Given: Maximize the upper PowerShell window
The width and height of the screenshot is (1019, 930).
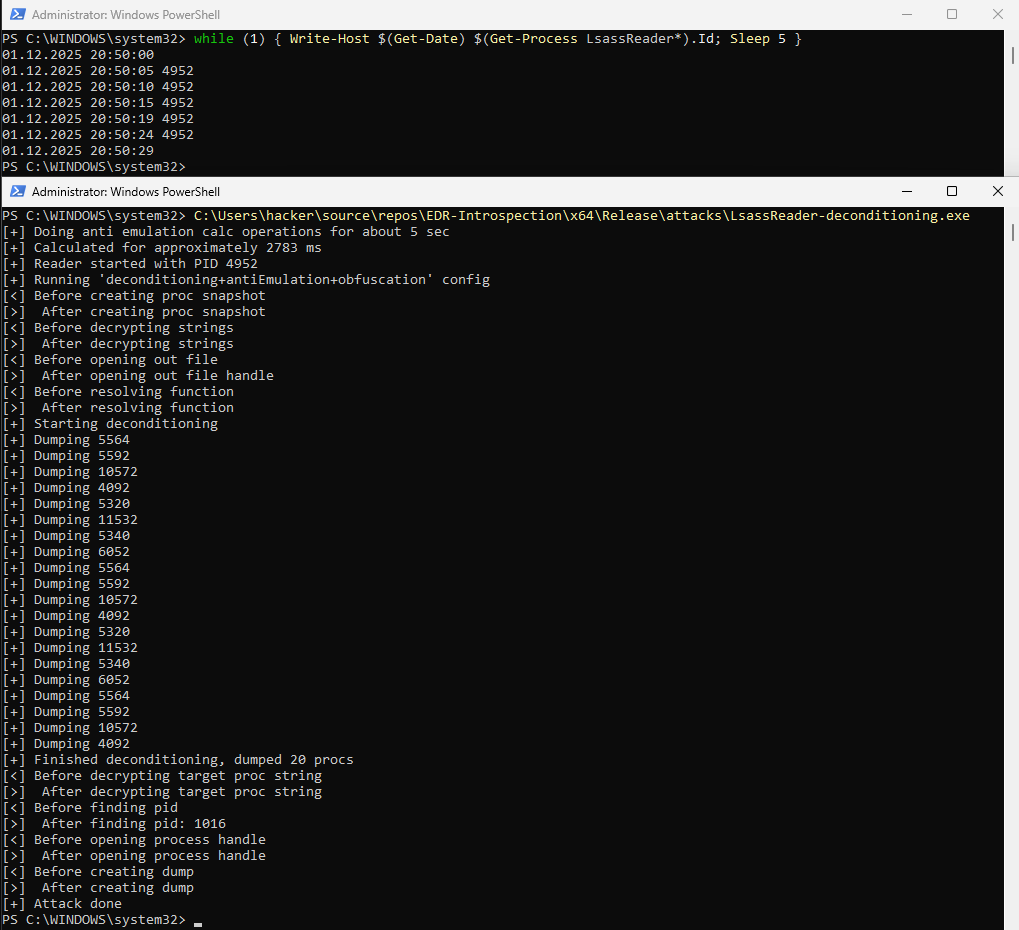Looking at the screenshot, I should [x=952, y=14].
